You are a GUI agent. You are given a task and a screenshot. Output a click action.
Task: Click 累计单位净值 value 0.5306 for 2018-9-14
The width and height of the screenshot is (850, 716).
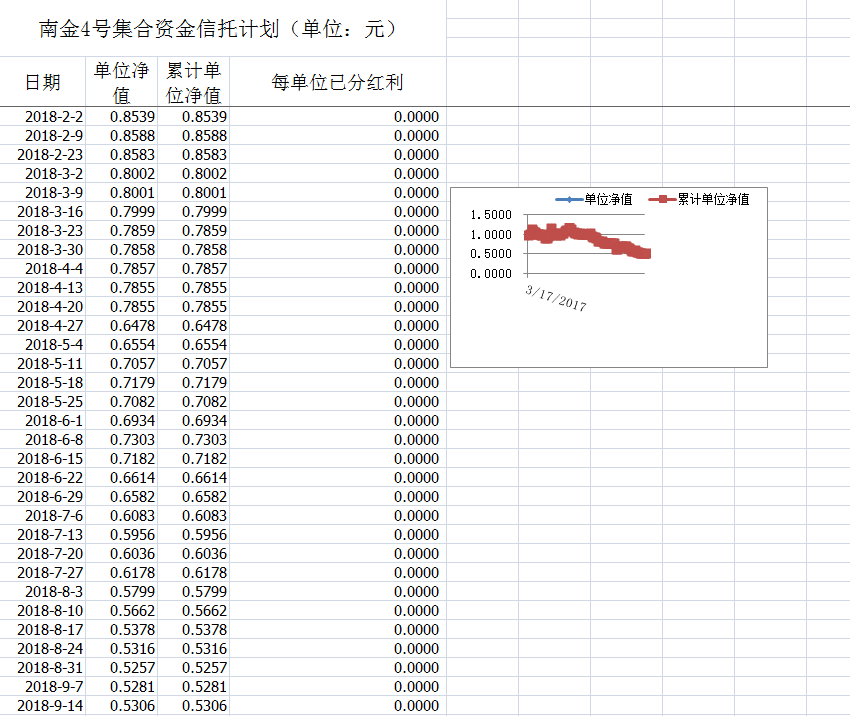[194, 705]
